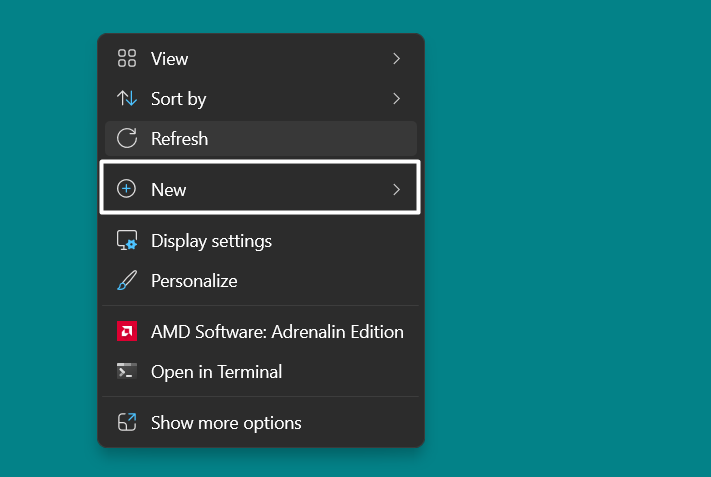Expand the View submenu chevron
Screen dimensions: 711x477
tap(396, 59)
